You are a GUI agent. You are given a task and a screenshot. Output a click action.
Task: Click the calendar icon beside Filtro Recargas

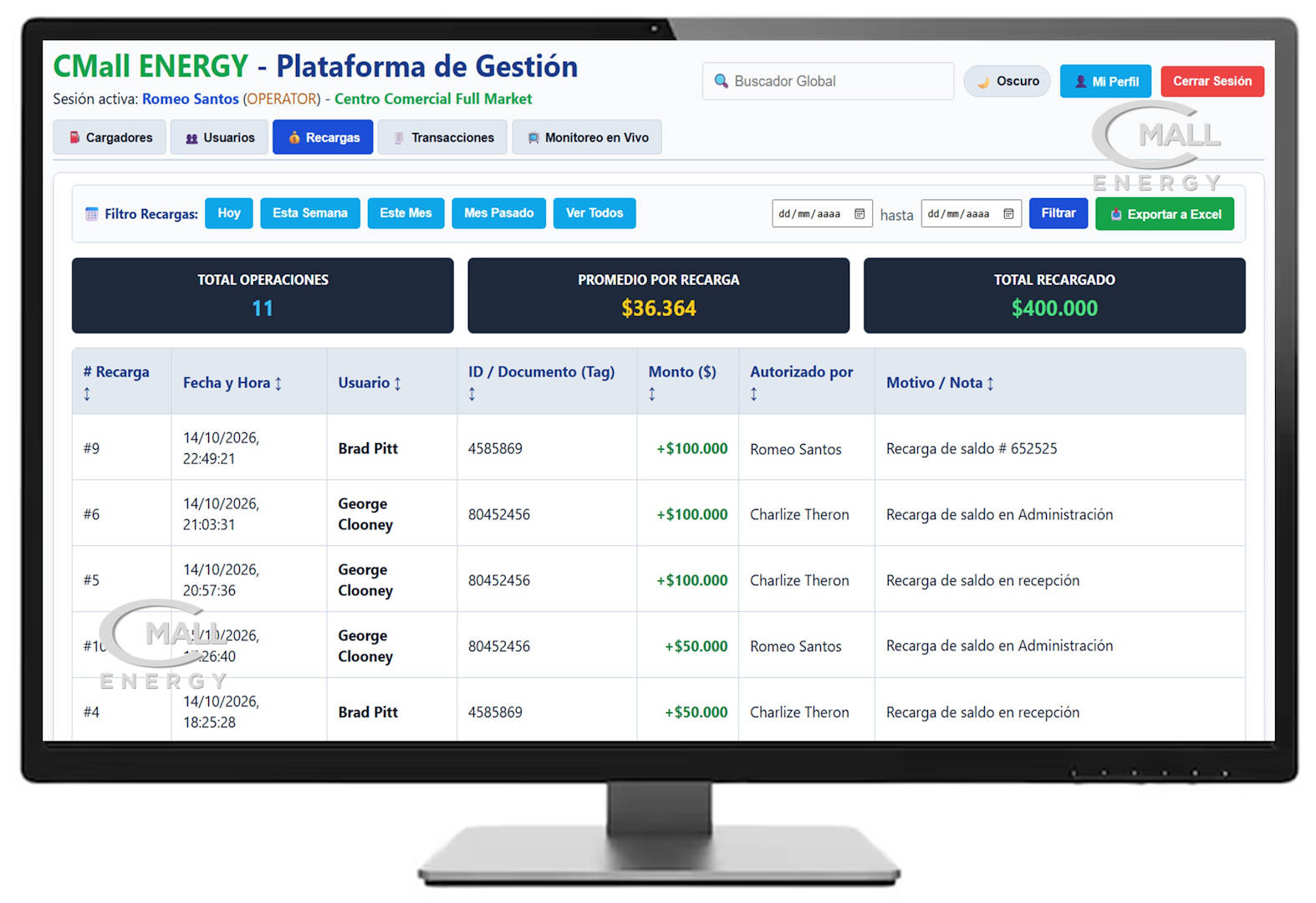coord(92,214)
